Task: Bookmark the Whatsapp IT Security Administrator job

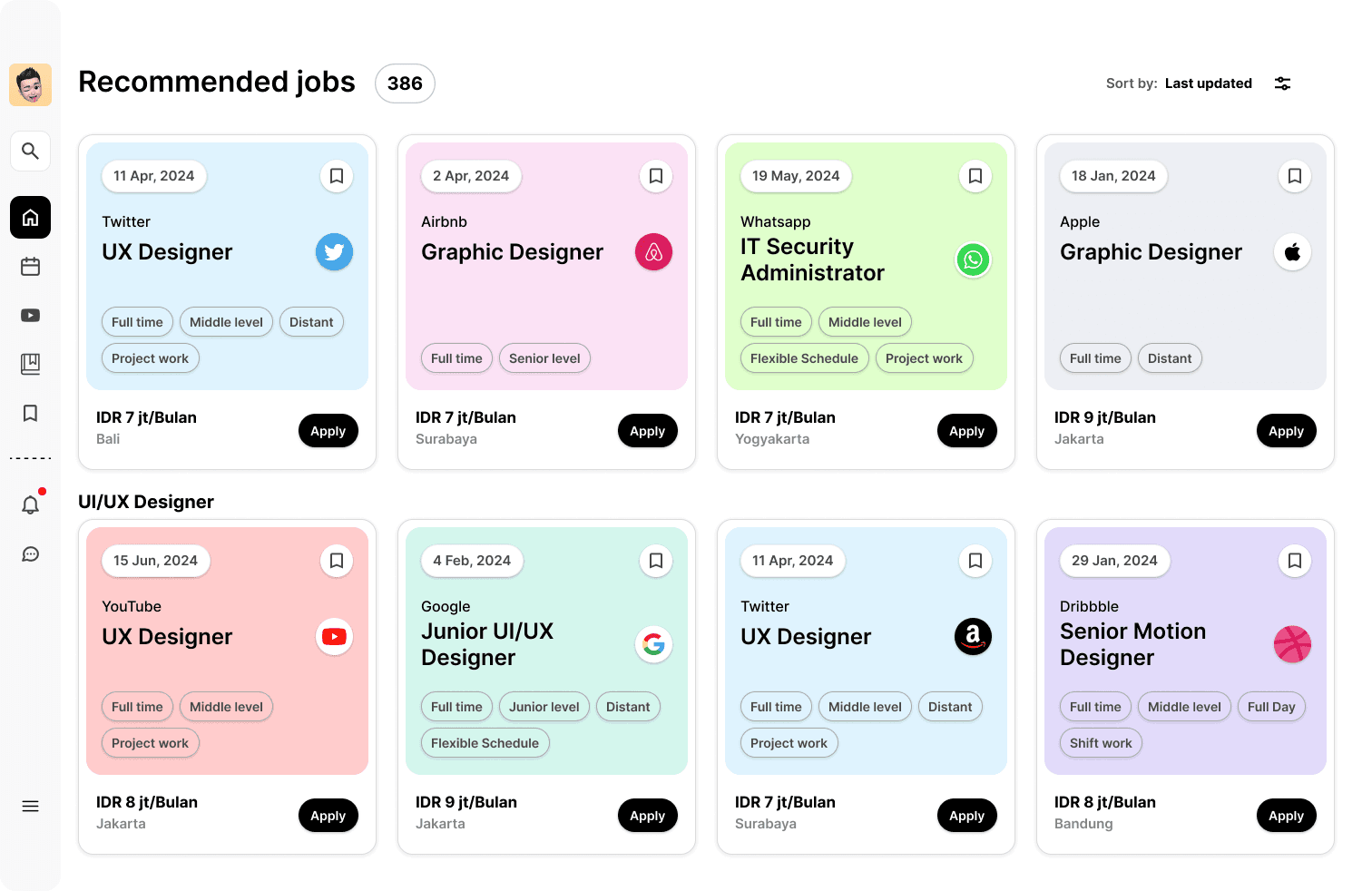Action: [x=975, y=176]
